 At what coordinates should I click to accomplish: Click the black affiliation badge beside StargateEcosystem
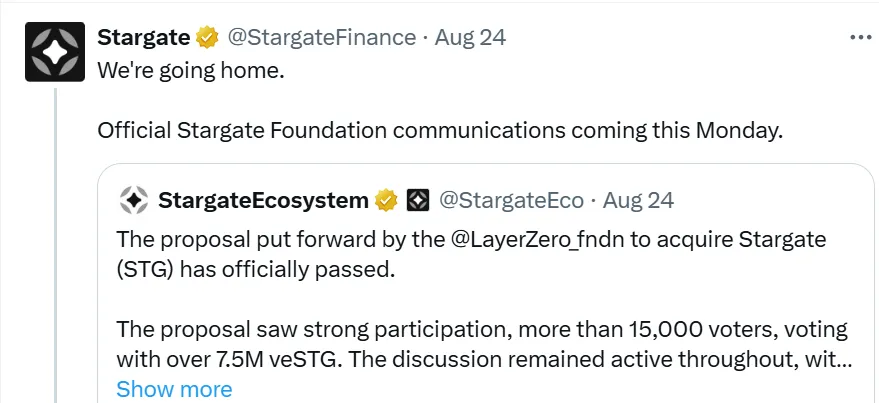pyautogui.click(x=417, y=200)
